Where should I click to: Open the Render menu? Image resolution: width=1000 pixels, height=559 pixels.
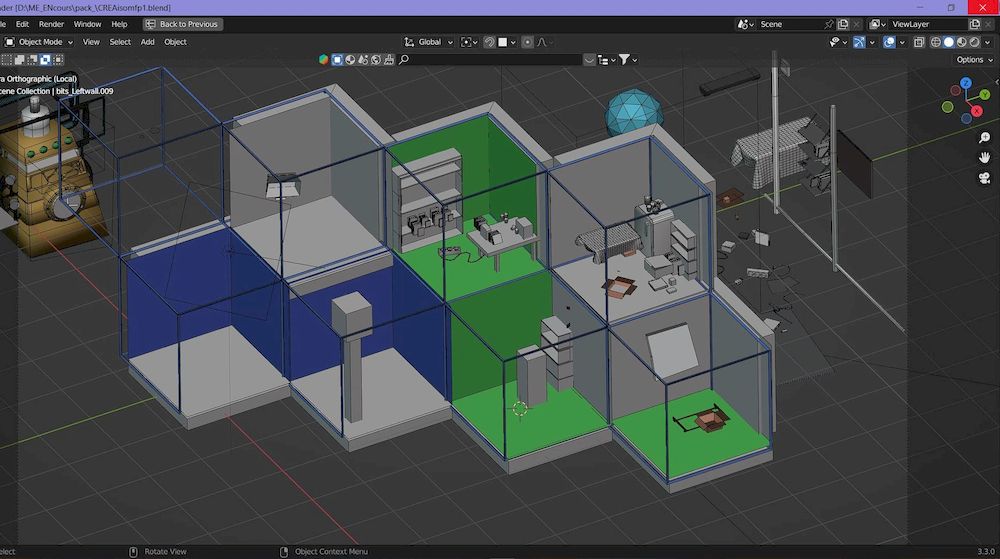51,24
